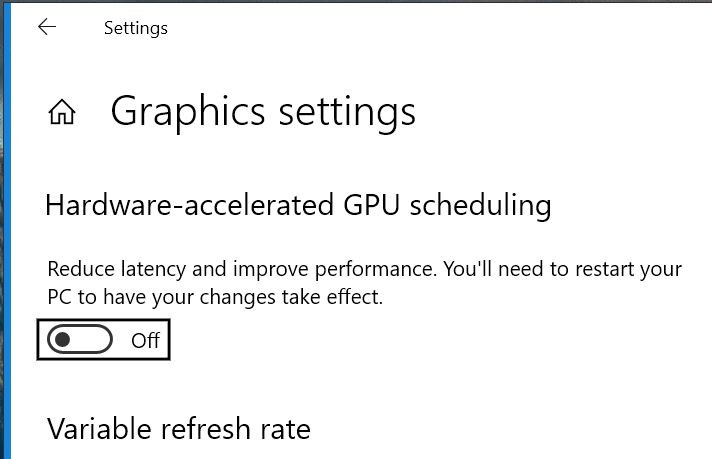
Task: Click the blue window border at left edge
Action: (x=6, y=229)
